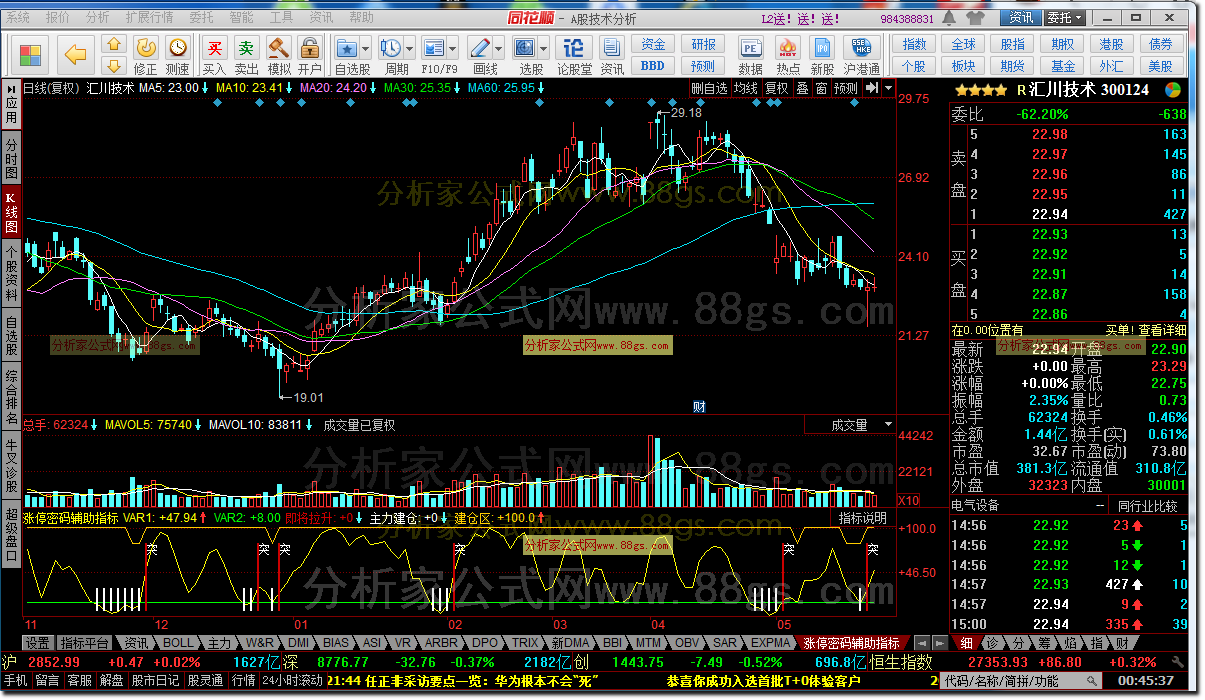Click the 指数 button
Image resolution: width=1205 pixels, height=700 pixels.
pyautogui.click(x=914, y=45)
